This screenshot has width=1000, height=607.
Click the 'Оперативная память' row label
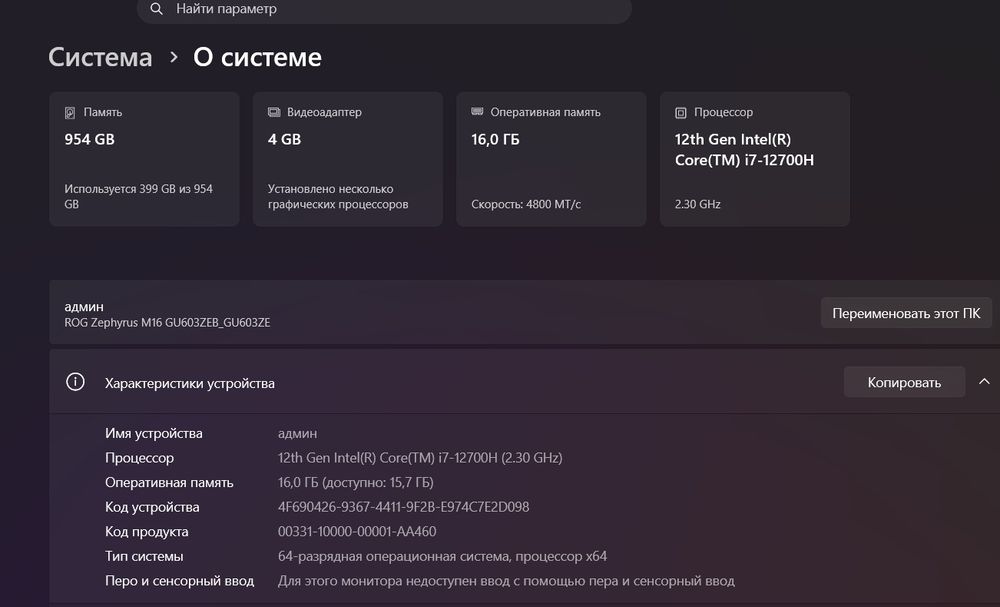[x=169, y=483]
